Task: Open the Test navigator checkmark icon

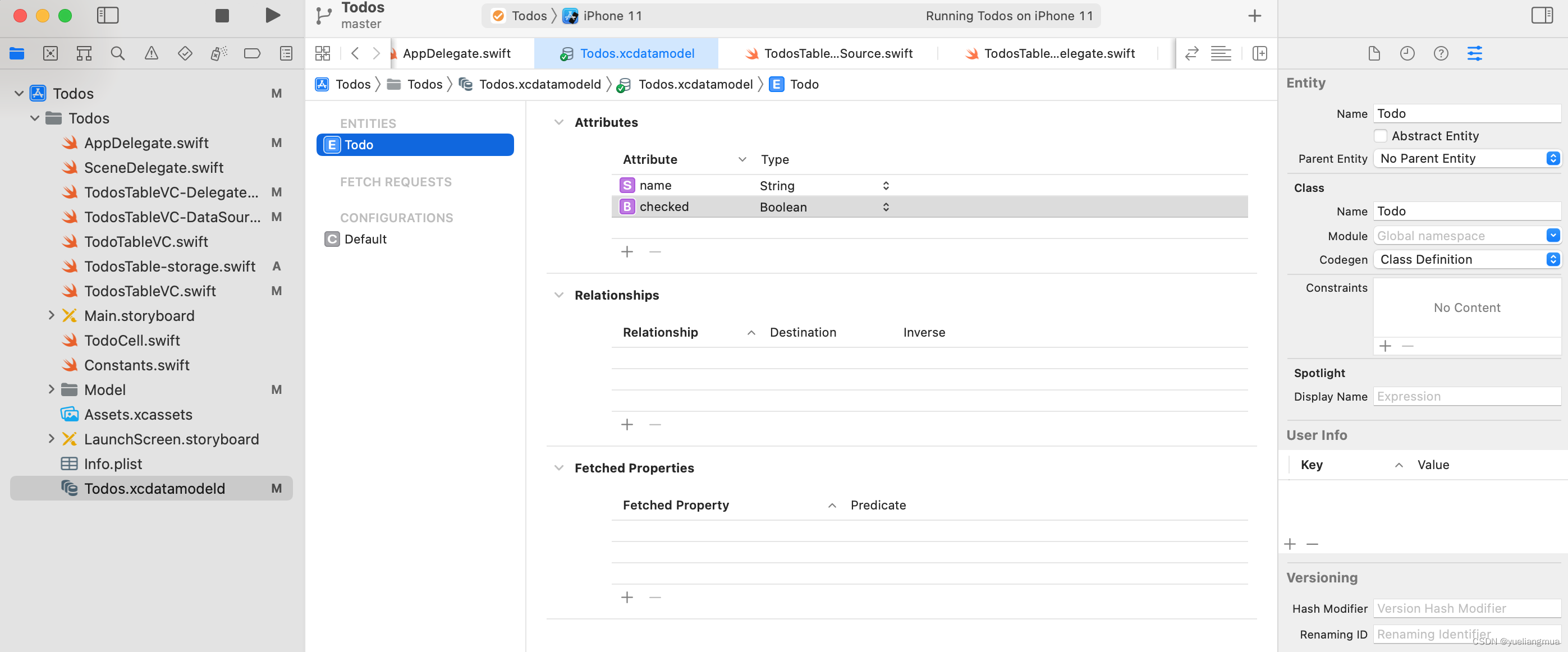Action: point(185,53)
